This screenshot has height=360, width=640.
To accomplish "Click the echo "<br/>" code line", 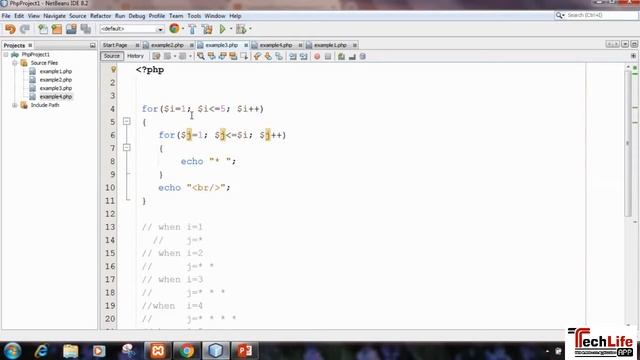I will (194, 188).
